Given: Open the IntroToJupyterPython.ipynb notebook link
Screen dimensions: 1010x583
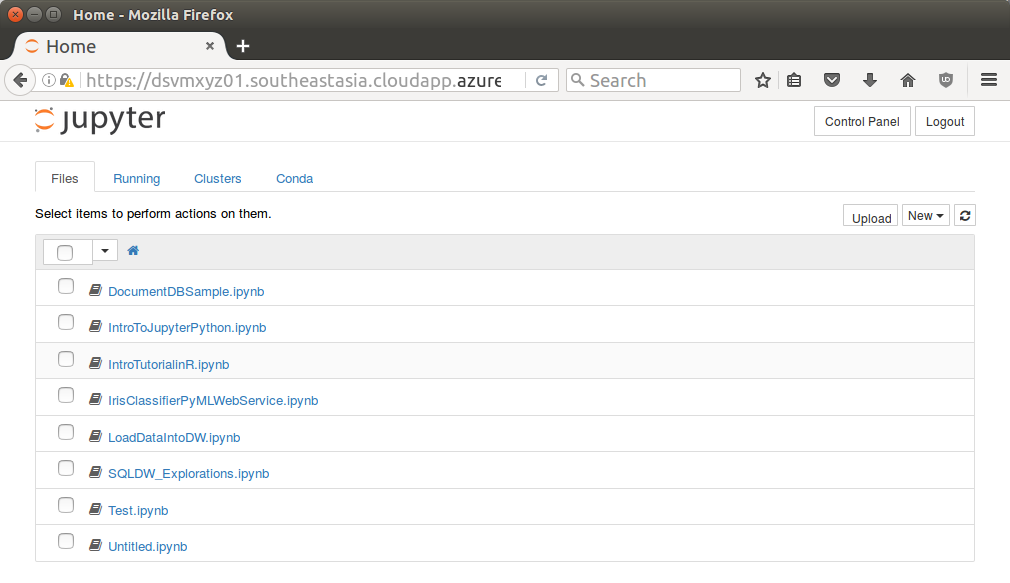Looking at the screenshot, I should coord(187,328).
